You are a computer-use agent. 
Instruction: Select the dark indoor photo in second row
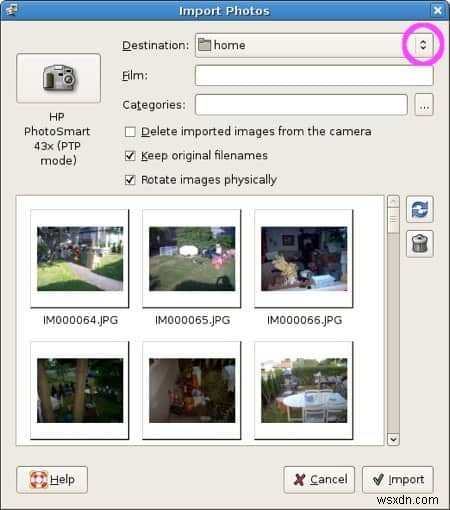(x=192, y=390)
